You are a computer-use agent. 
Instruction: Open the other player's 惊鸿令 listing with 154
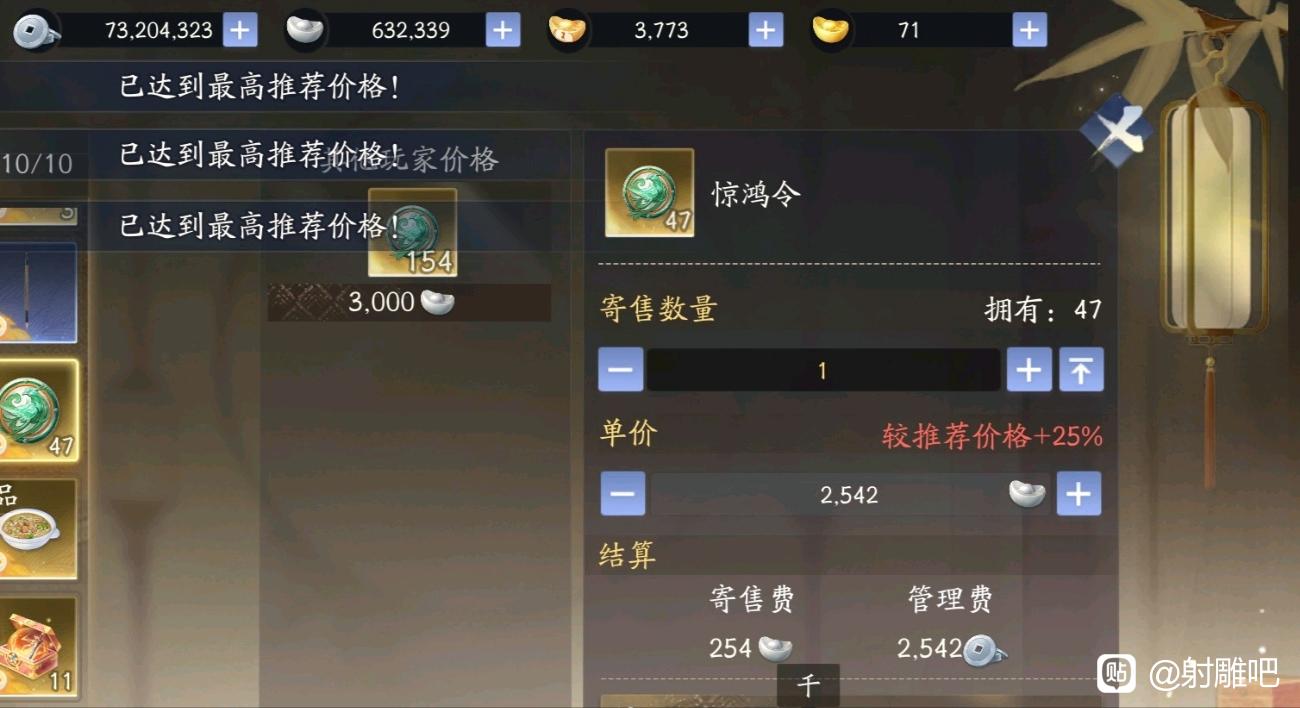[412, 233]
